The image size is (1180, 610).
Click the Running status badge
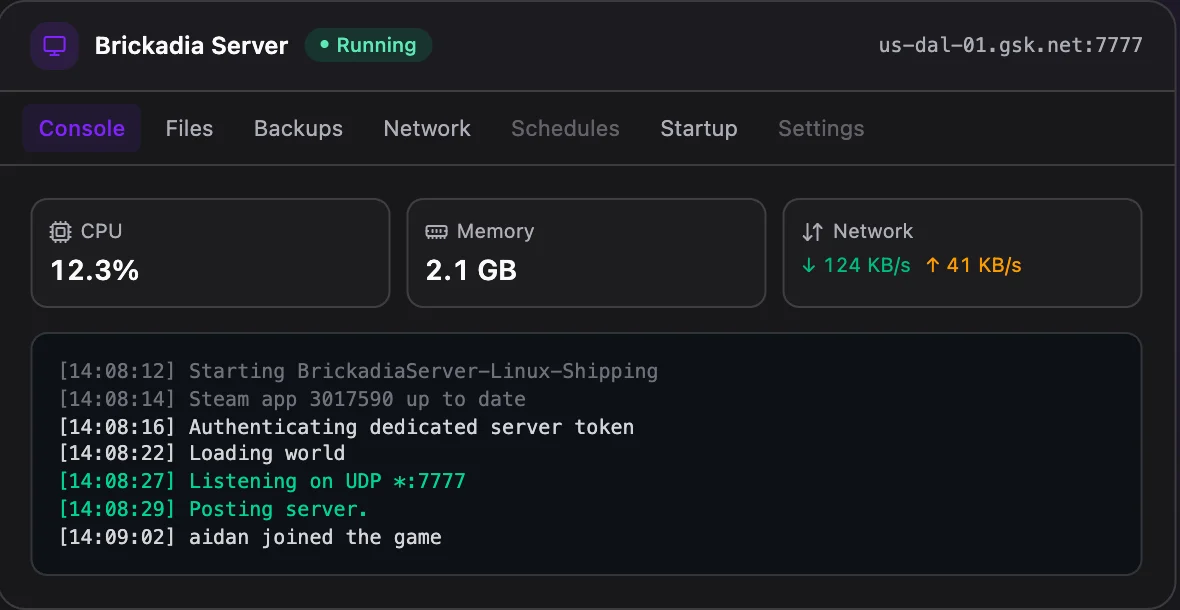pyautogui.click(x=368, y=45)
